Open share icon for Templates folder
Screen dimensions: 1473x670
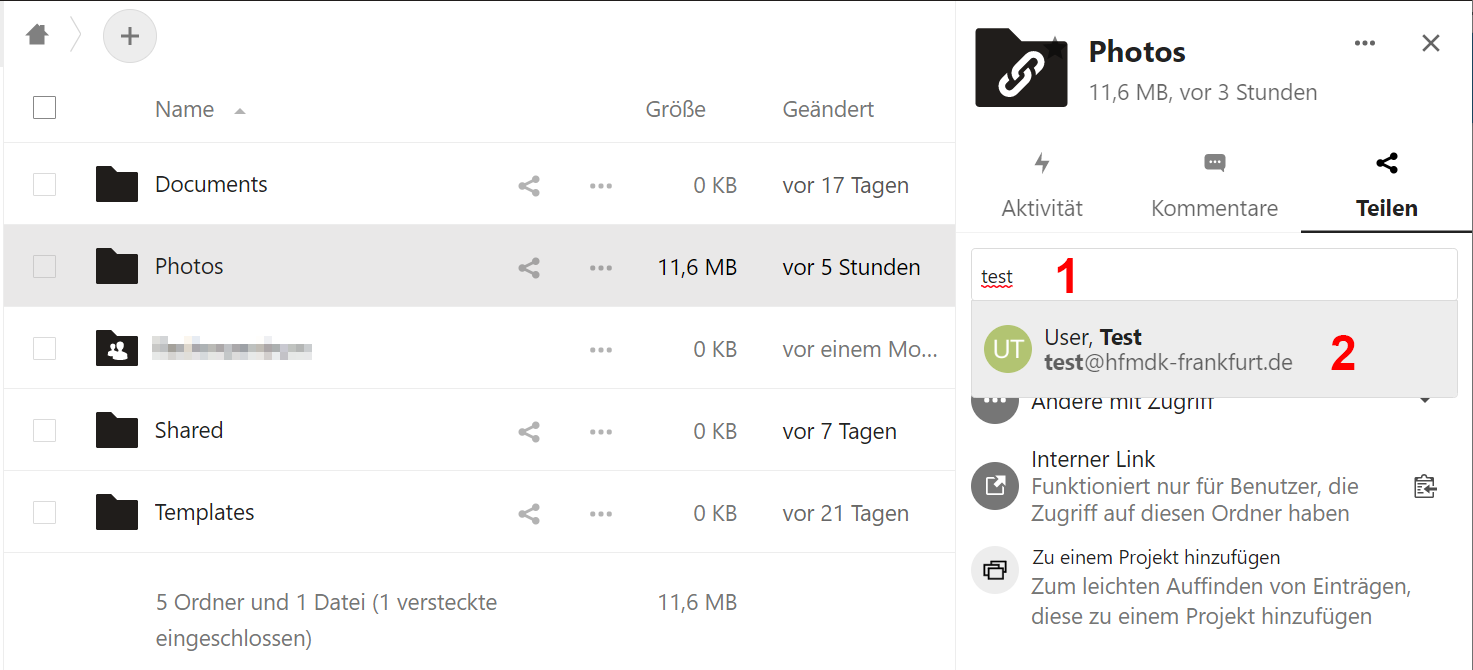tap(529, 513)
